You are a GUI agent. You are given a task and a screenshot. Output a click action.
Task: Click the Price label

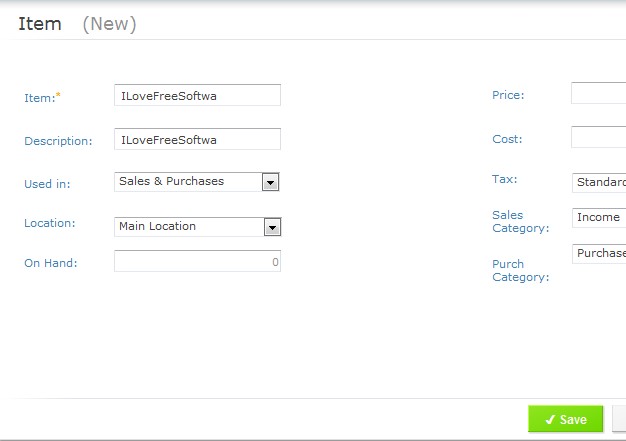[508, 95]
